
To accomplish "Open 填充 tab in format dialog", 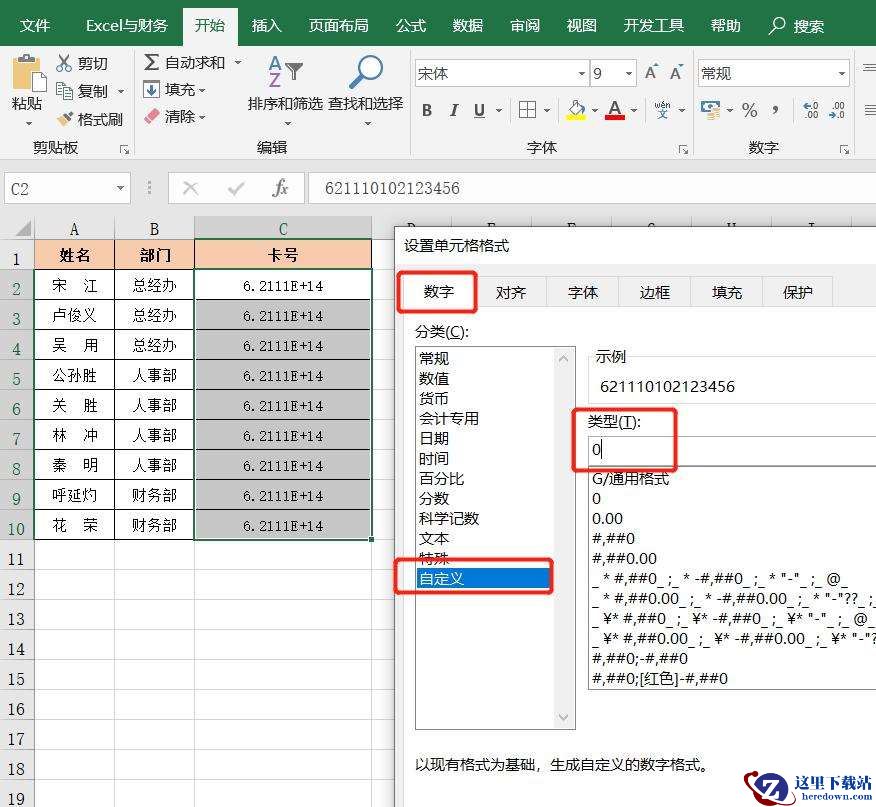I will 726,292.
